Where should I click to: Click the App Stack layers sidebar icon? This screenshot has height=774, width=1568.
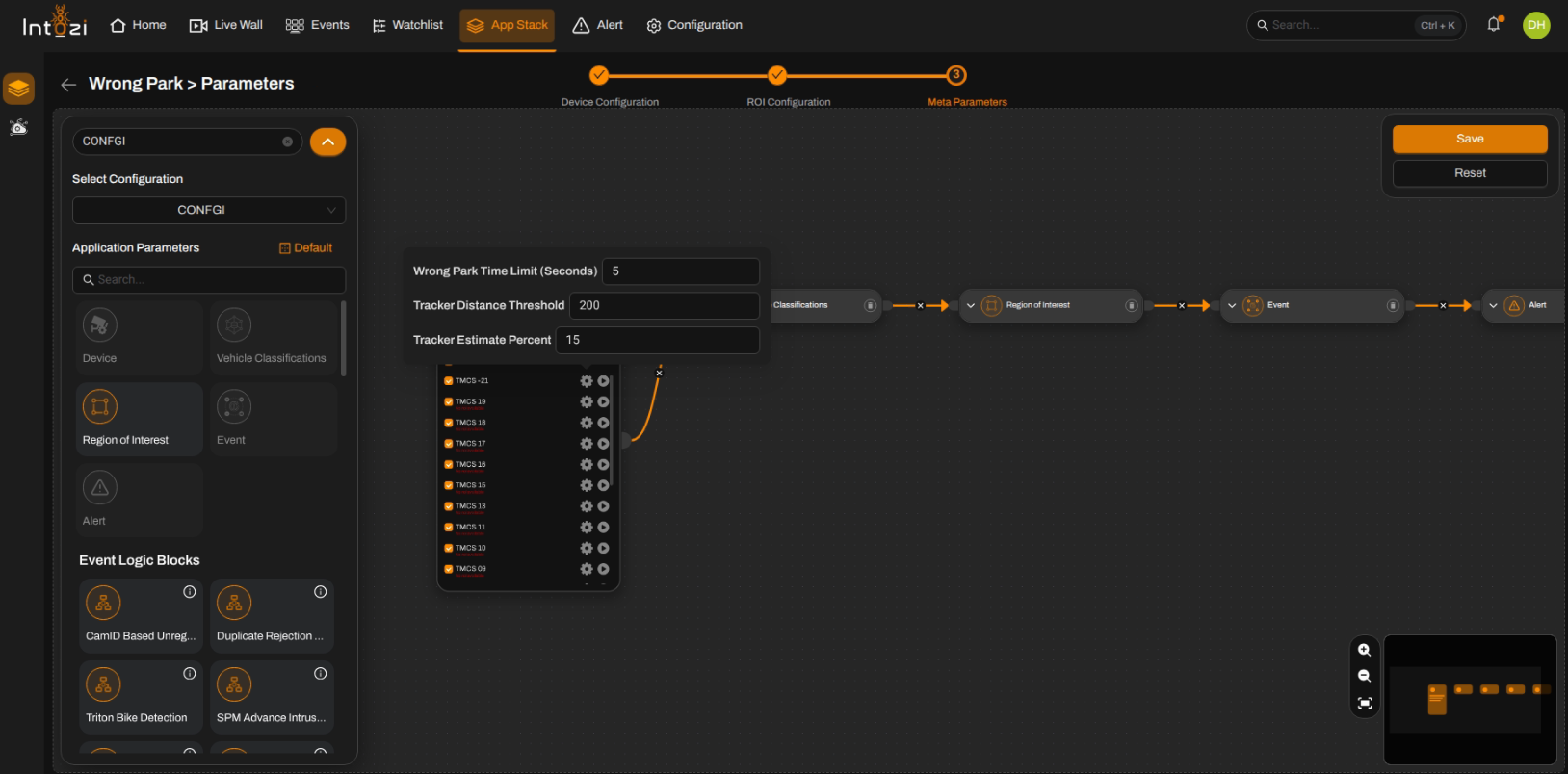[19, 89]
